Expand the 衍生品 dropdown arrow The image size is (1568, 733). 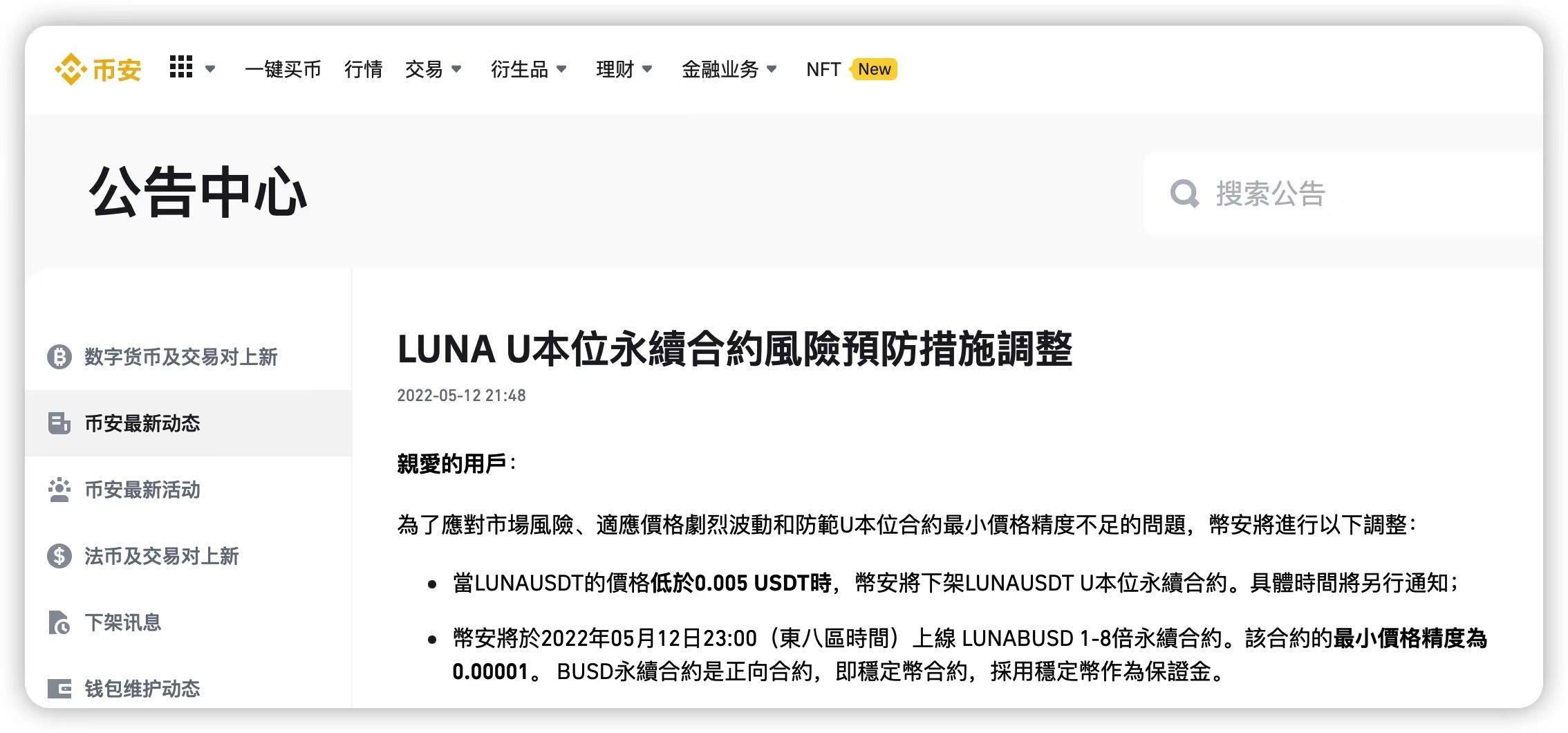(x=561, y=69)
